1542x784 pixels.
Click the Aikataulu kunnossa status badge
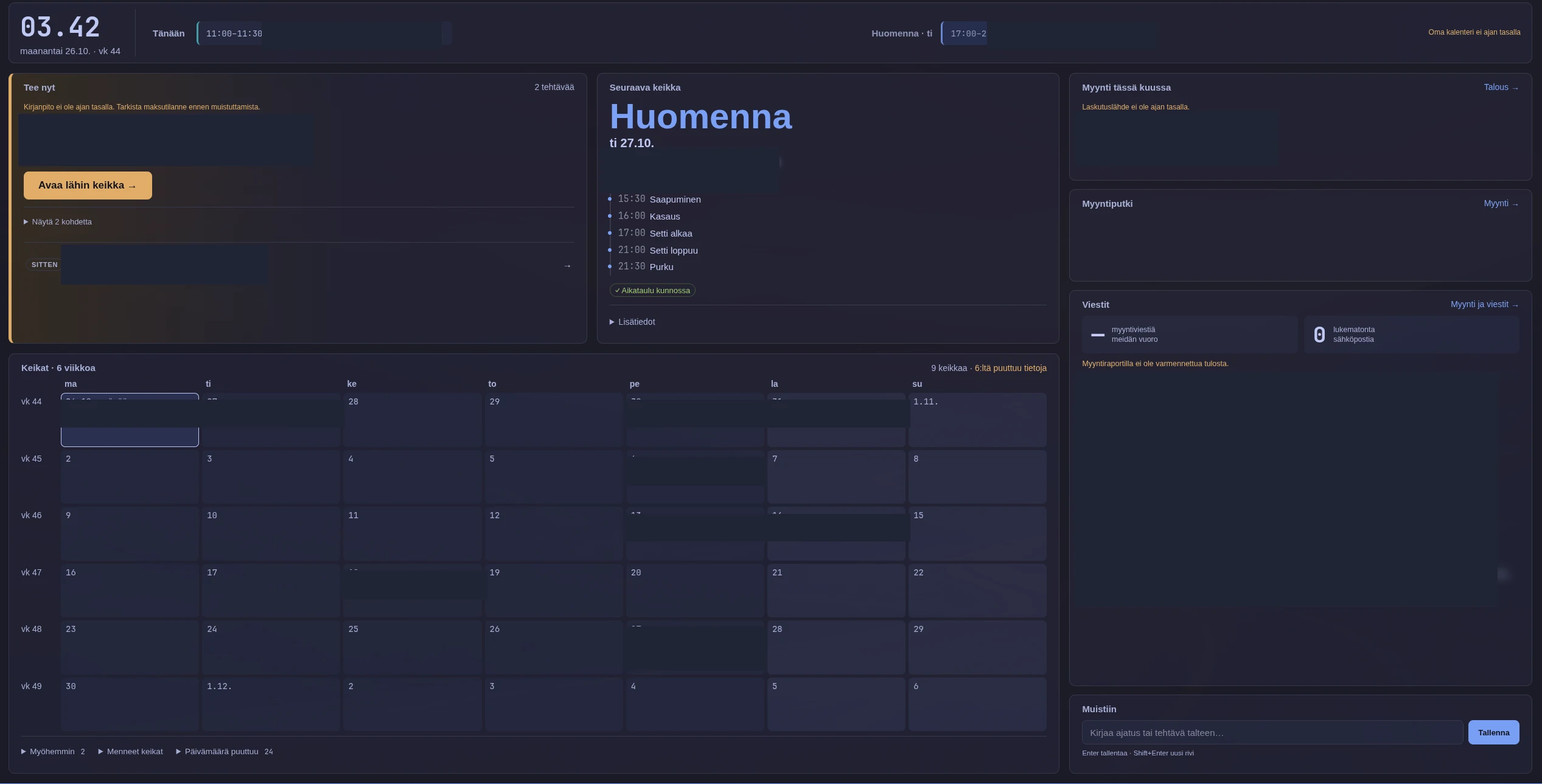click(652, 291)
